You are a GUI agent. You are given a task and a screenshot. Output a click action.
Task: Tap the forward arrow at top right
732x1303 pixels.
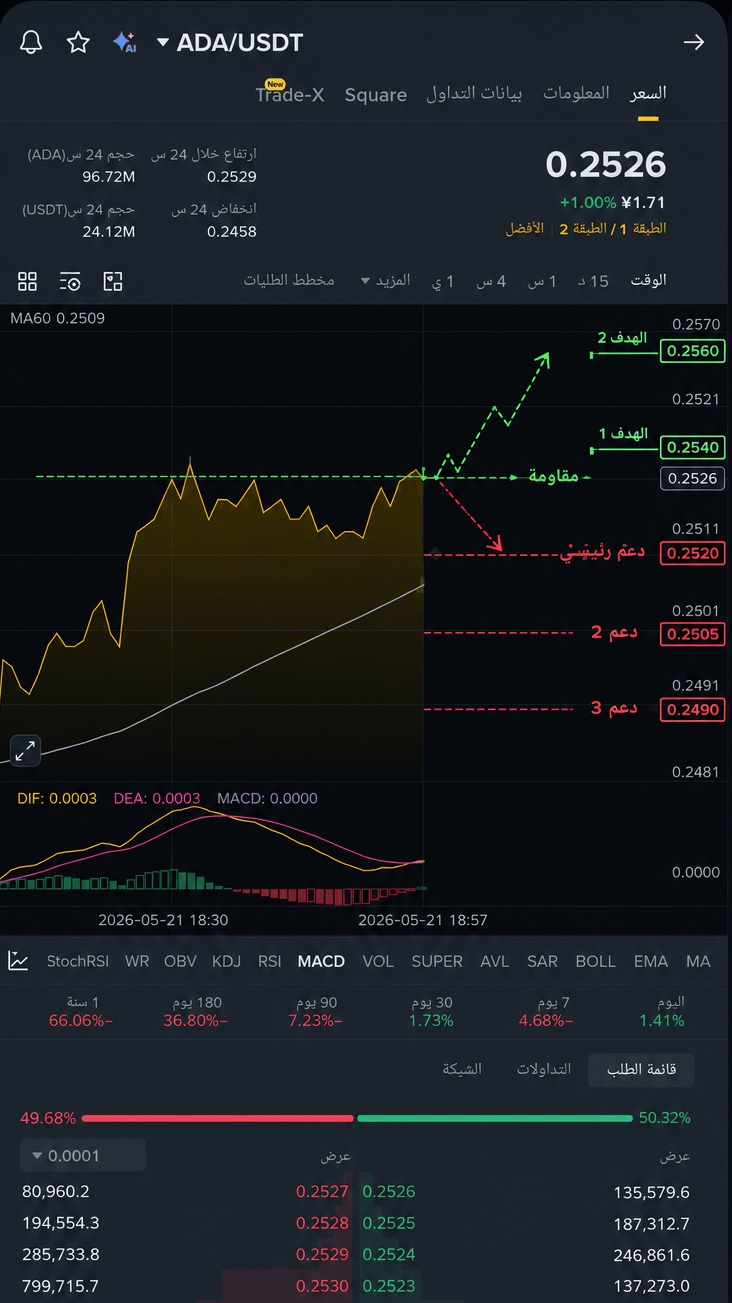693,42
